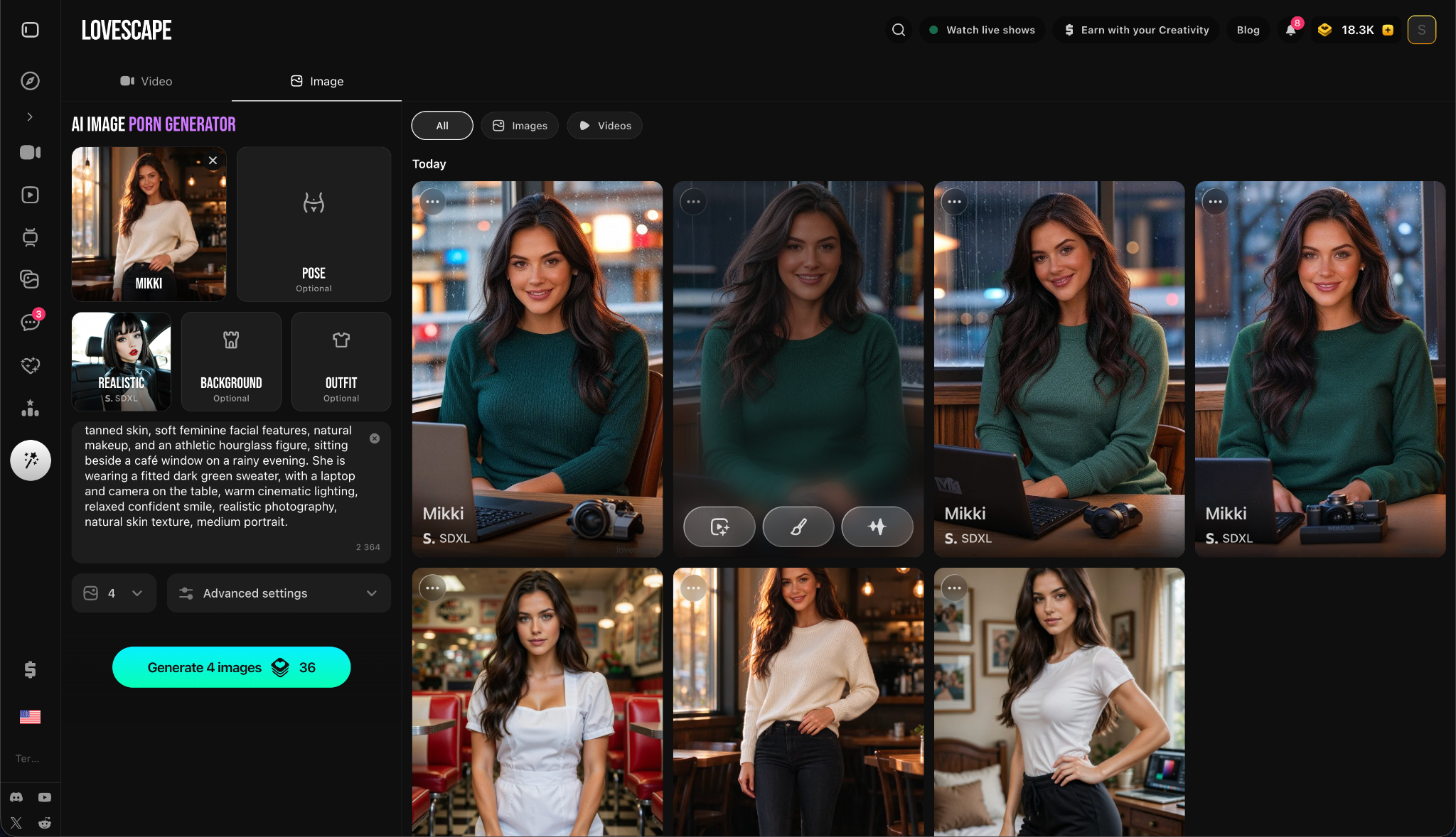Screen dimensions: 1456x837
Task: Open the Reddit link icon
Action: point(45,823)
